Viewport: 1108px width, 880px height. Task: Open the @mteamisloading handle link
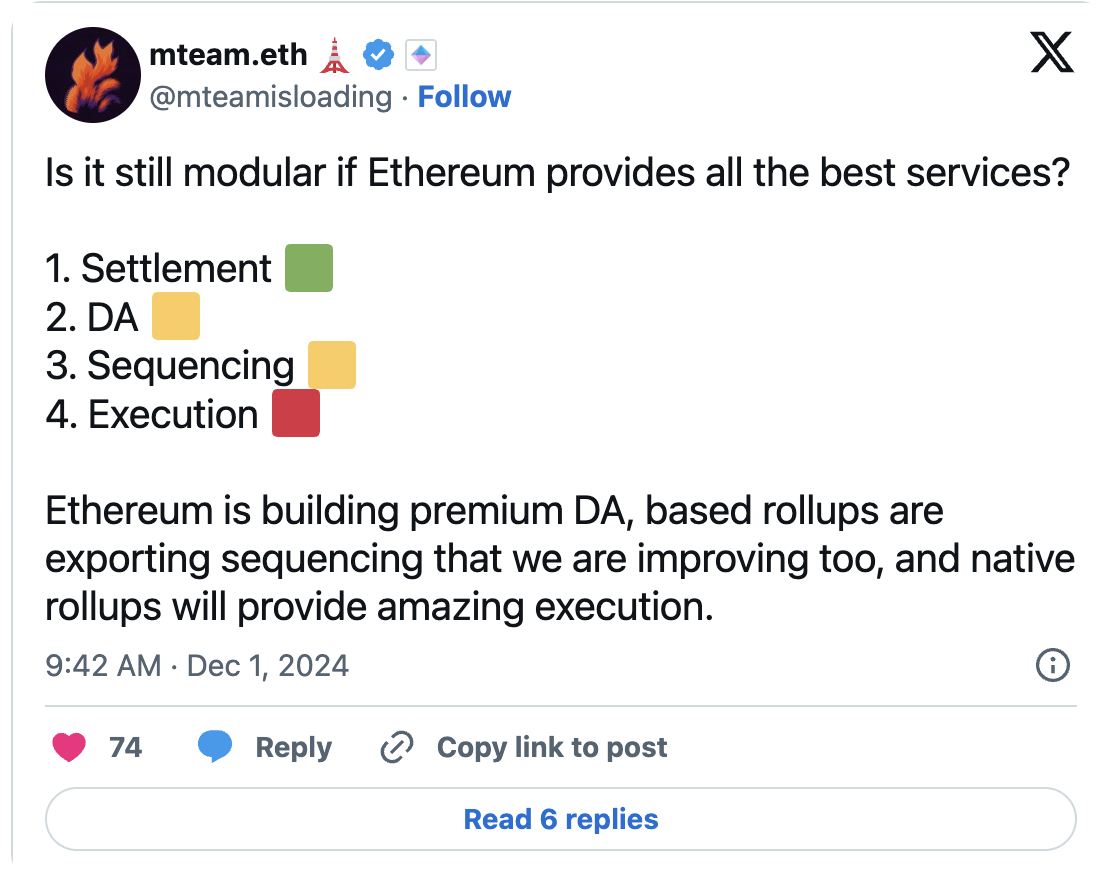click(x=270, y=97)
